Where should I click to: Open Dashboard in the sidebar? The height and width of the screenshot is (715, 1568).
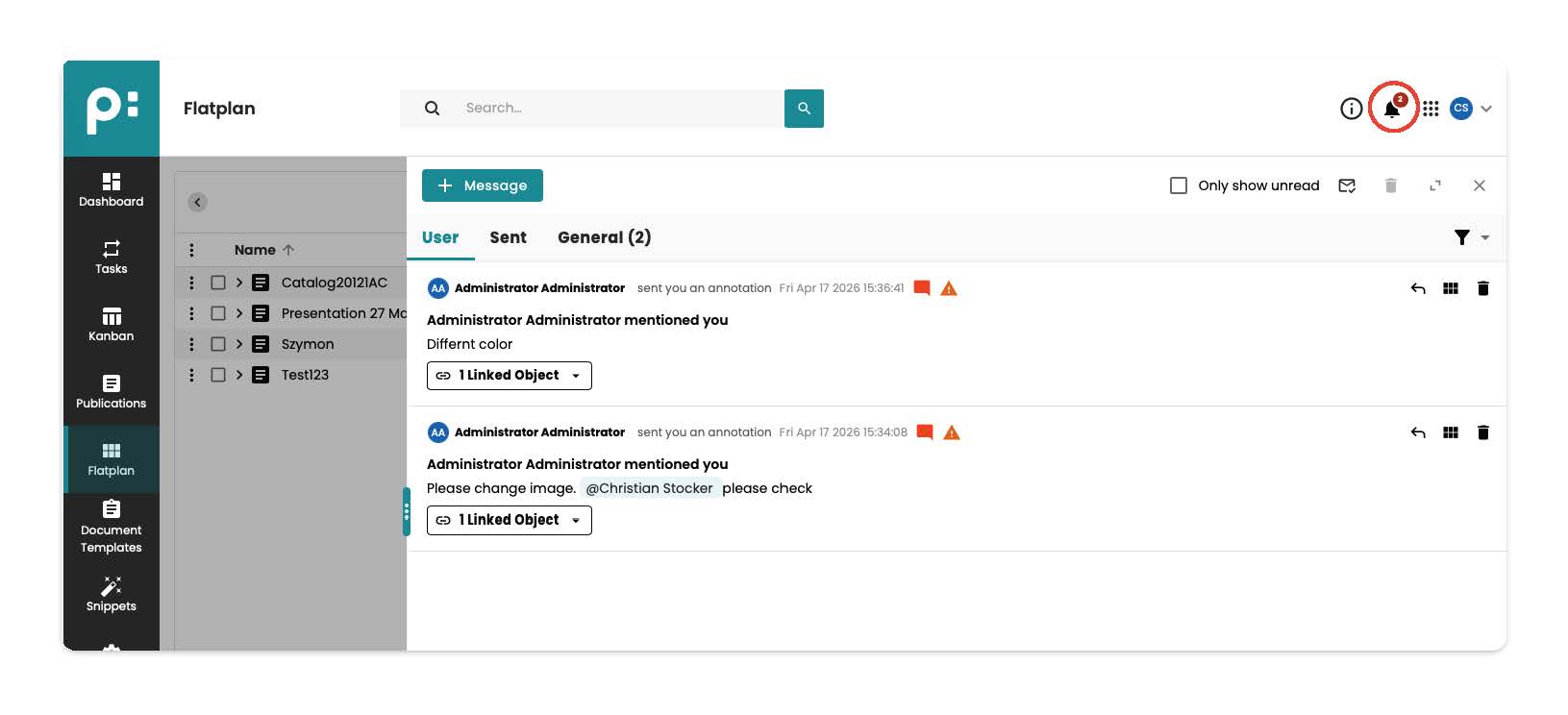pos(112,189)
